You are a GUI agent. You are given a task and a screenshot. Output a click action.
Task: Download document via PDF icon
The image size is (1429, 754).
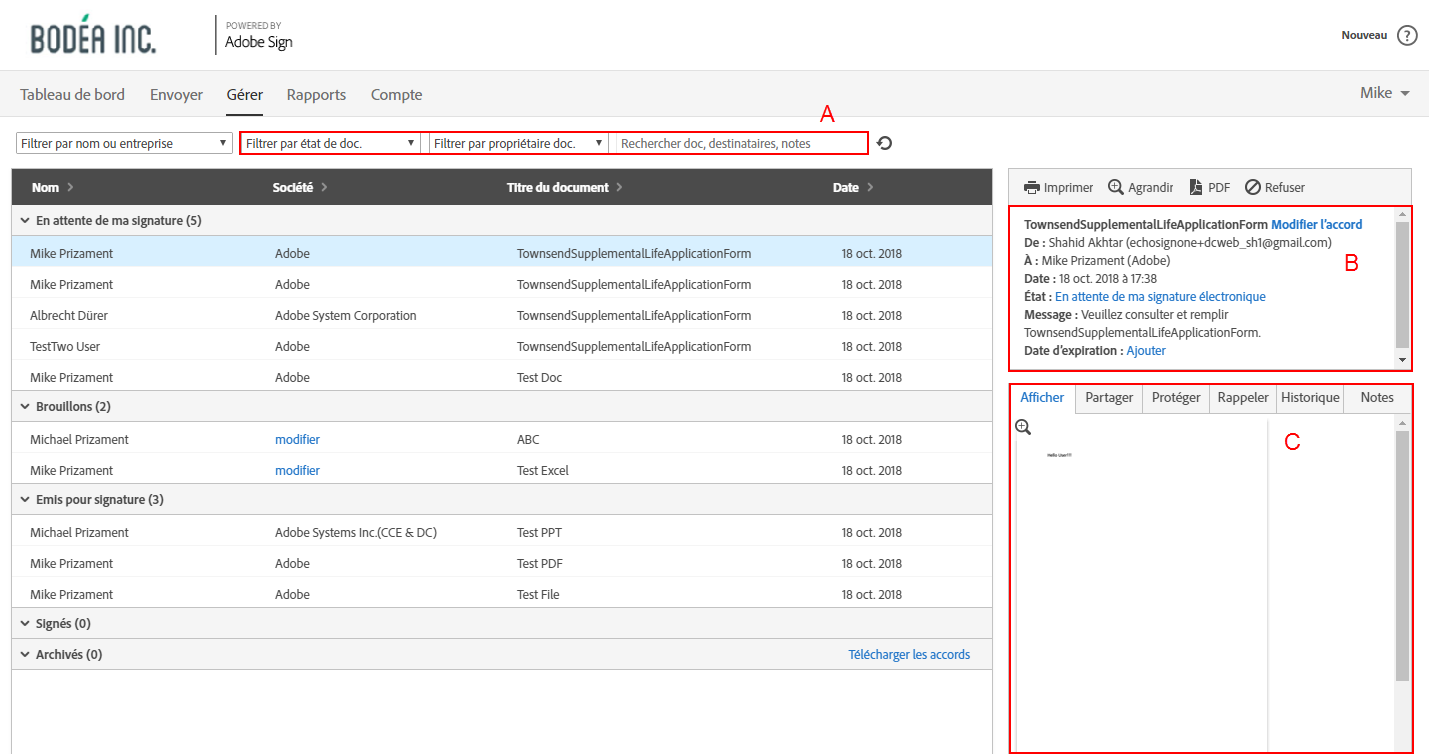pyautogui.click(x=1195, y=187)
